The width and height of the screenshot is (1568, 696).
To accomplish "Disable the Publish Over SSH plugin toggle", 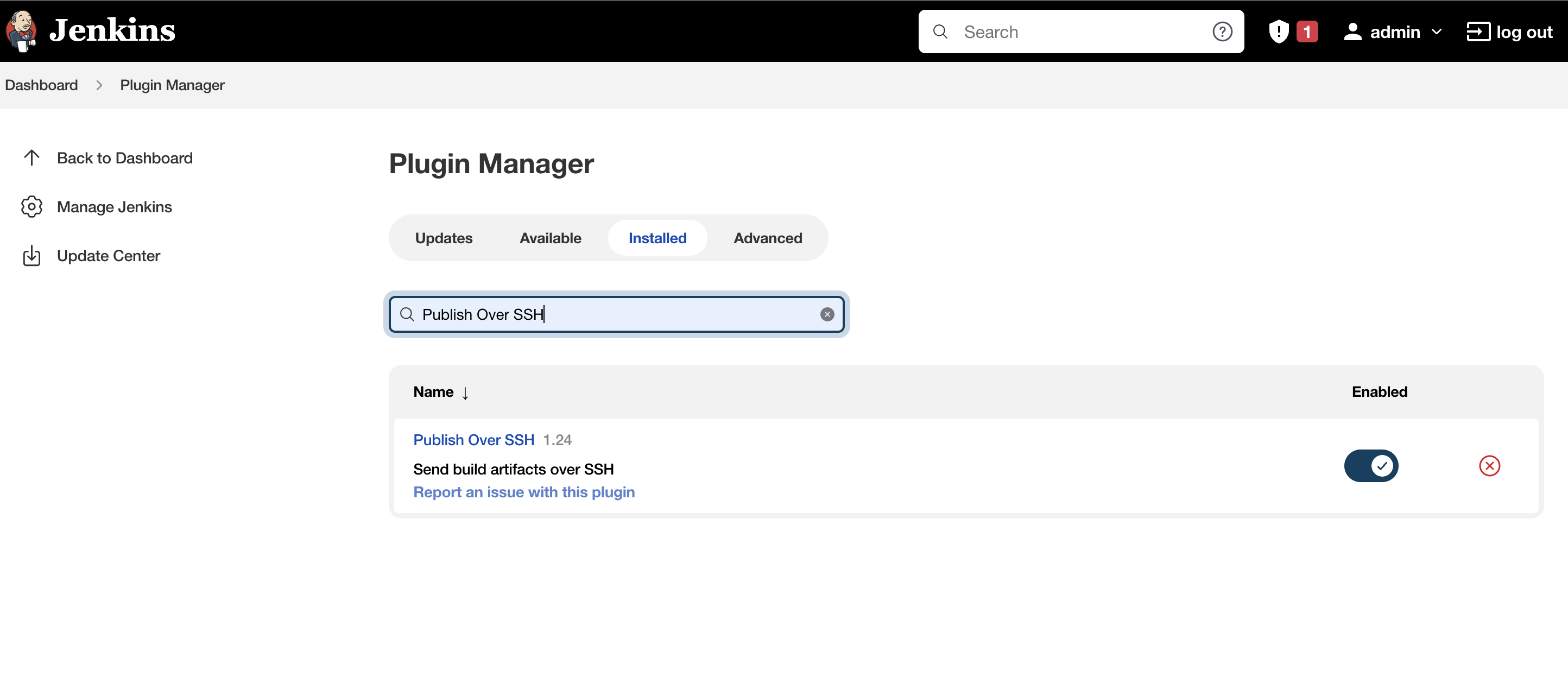I will tap(1371, 466).
